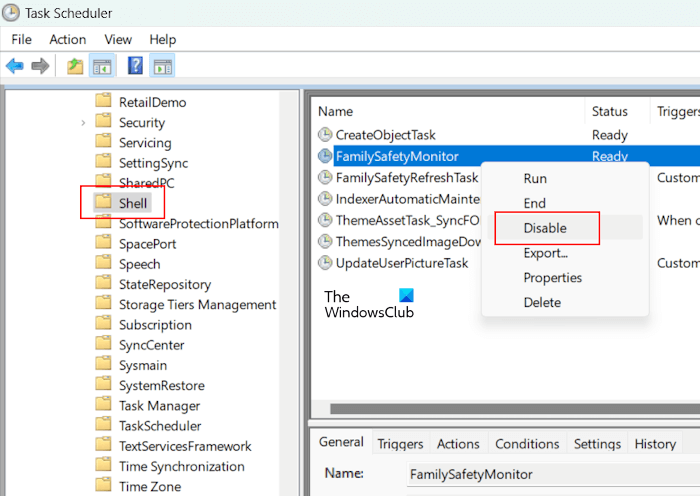Click the Servicing folder icon

coord(104,141)
